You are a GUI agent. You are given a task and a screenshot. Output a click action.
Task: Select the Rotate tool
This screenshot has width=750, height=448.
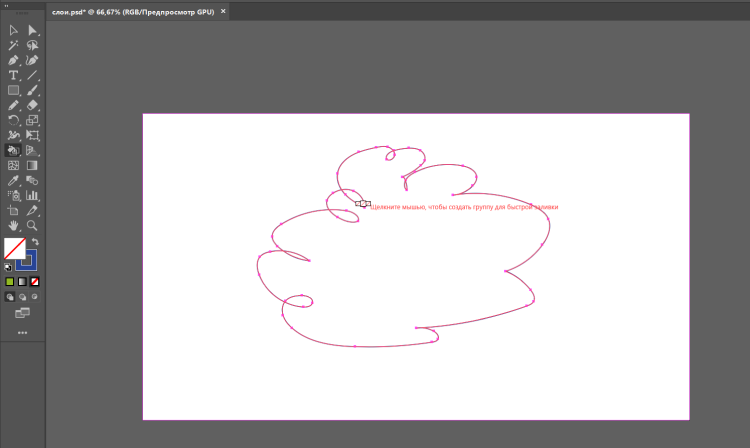[x=13, y=120]
